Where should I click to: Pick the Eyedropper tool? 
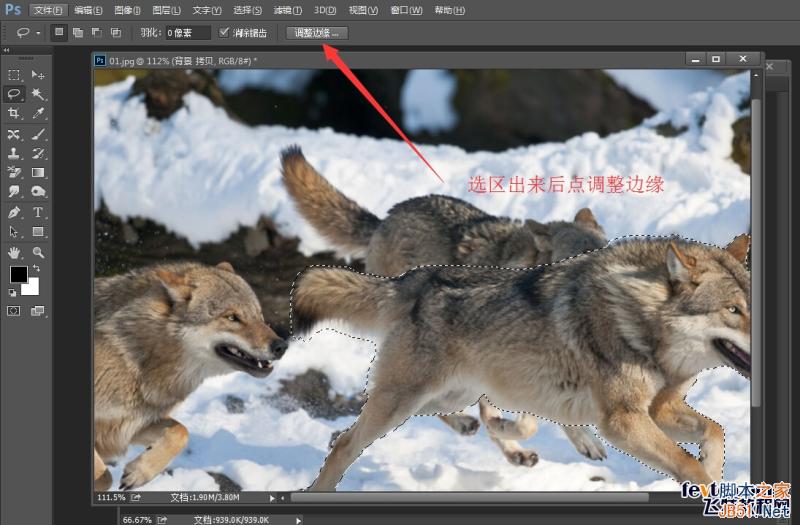pyautogui.click(x=38, y=114)
